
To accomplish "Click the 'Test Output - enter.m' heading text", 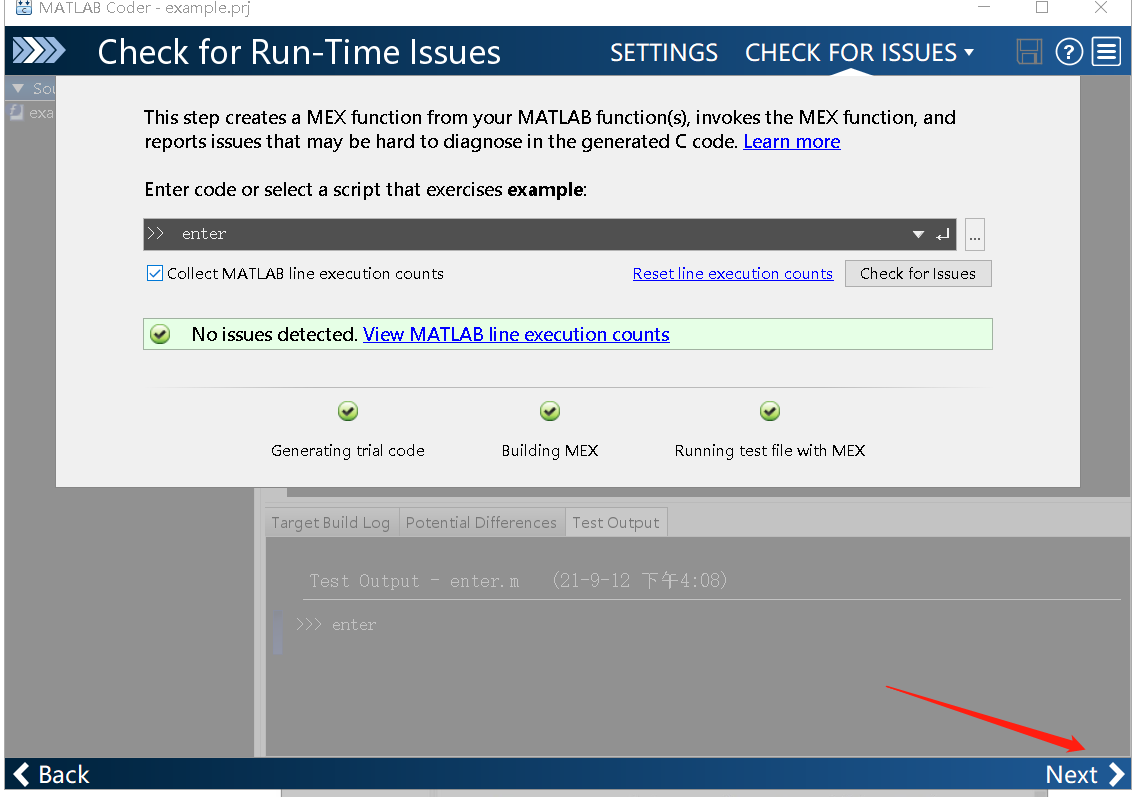I will 414,581.
